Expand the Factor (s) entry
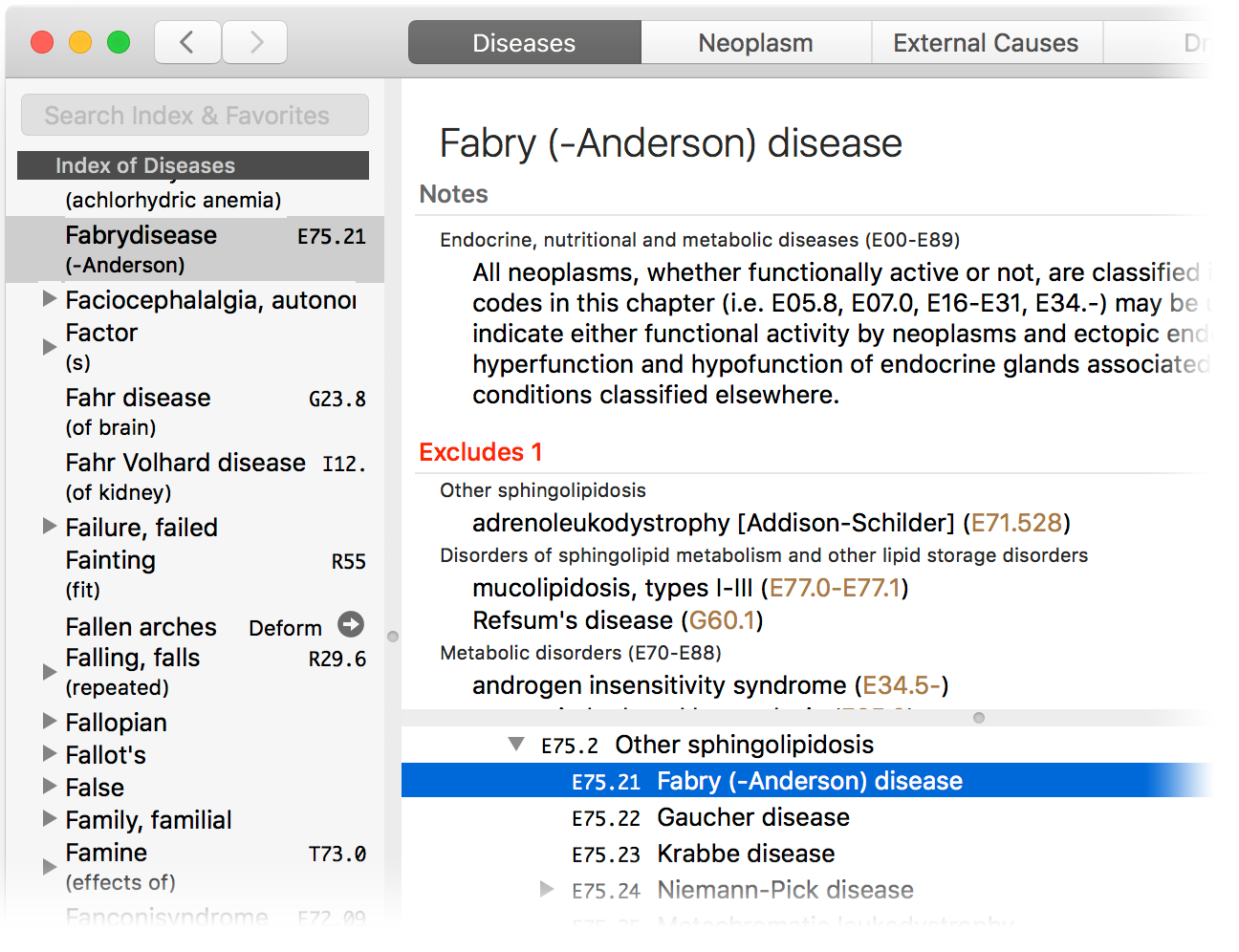1239x952 pixels. [50, 346]
